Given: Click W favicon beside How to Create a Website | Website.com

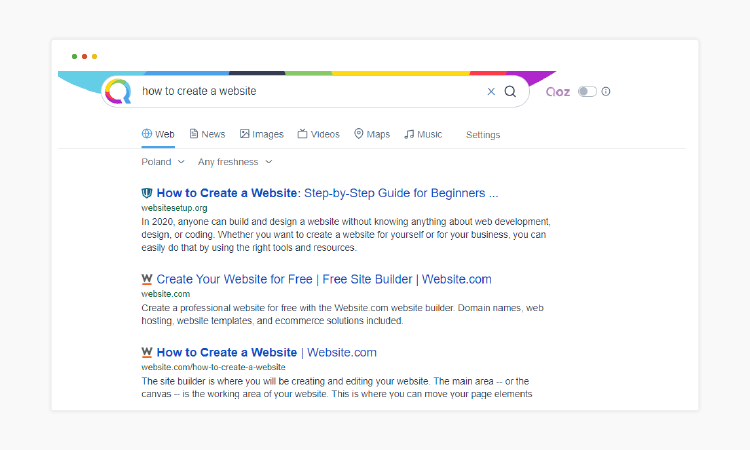Looking at the screenshot, I should [147, 352].
